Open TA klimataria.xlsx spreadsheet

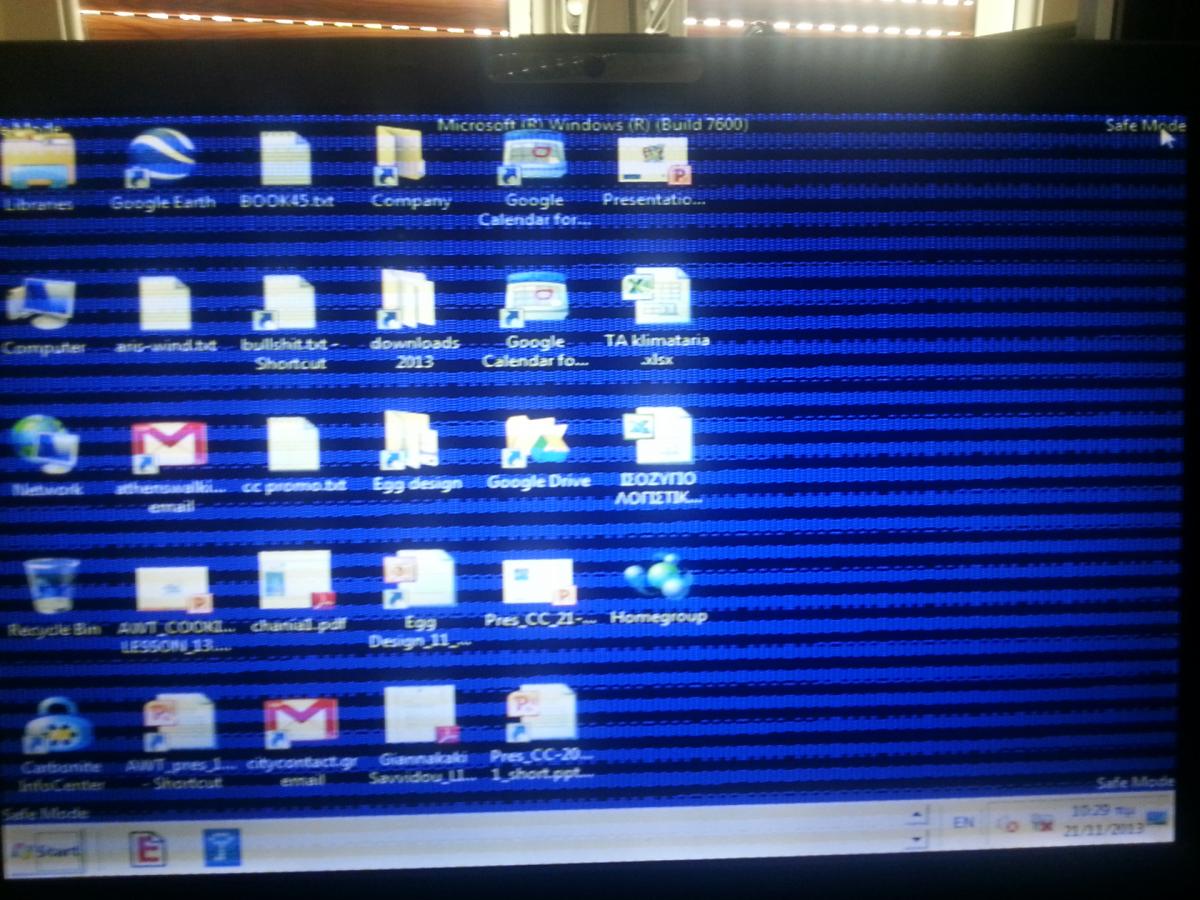coord(657,318)
